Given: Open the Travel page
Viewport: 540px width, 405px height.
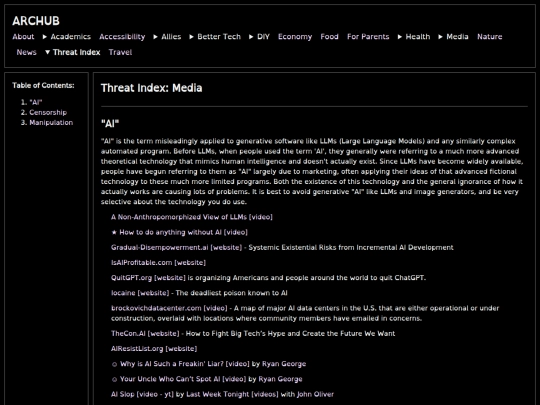Looking at the screenshot, I should pos(120,52).
